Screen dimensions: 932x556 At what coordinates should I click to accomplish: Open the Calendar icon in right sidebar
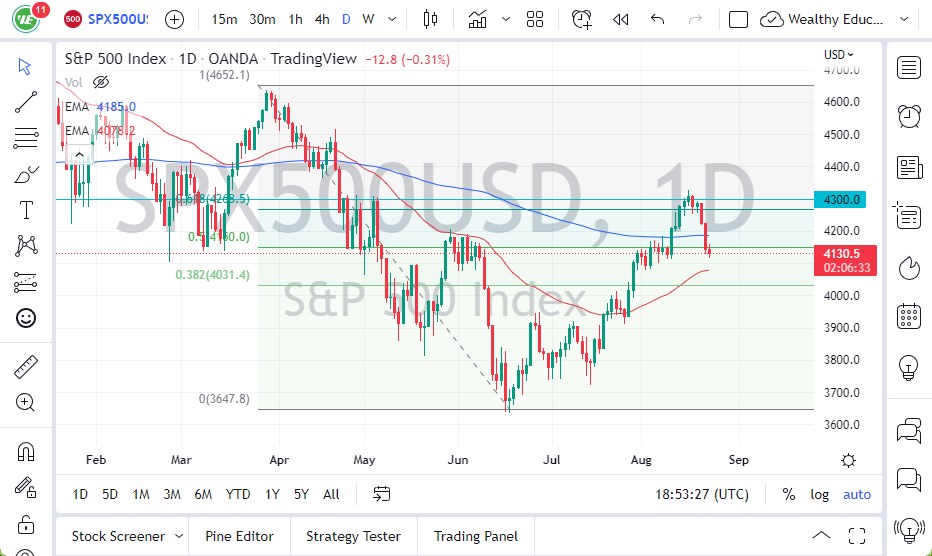(x=909, y=316)
